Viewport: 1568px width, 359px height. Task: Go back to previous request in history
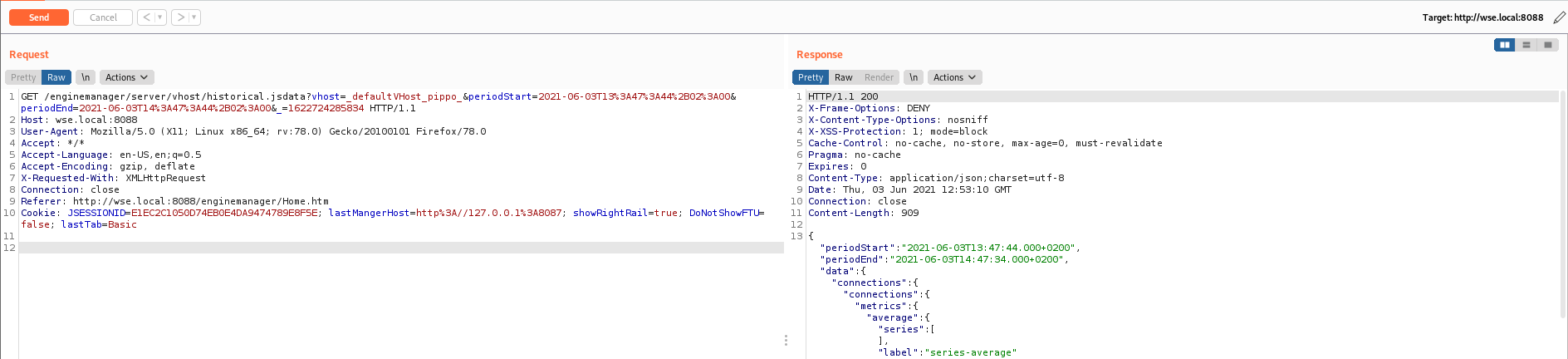(x=146, y=17)
